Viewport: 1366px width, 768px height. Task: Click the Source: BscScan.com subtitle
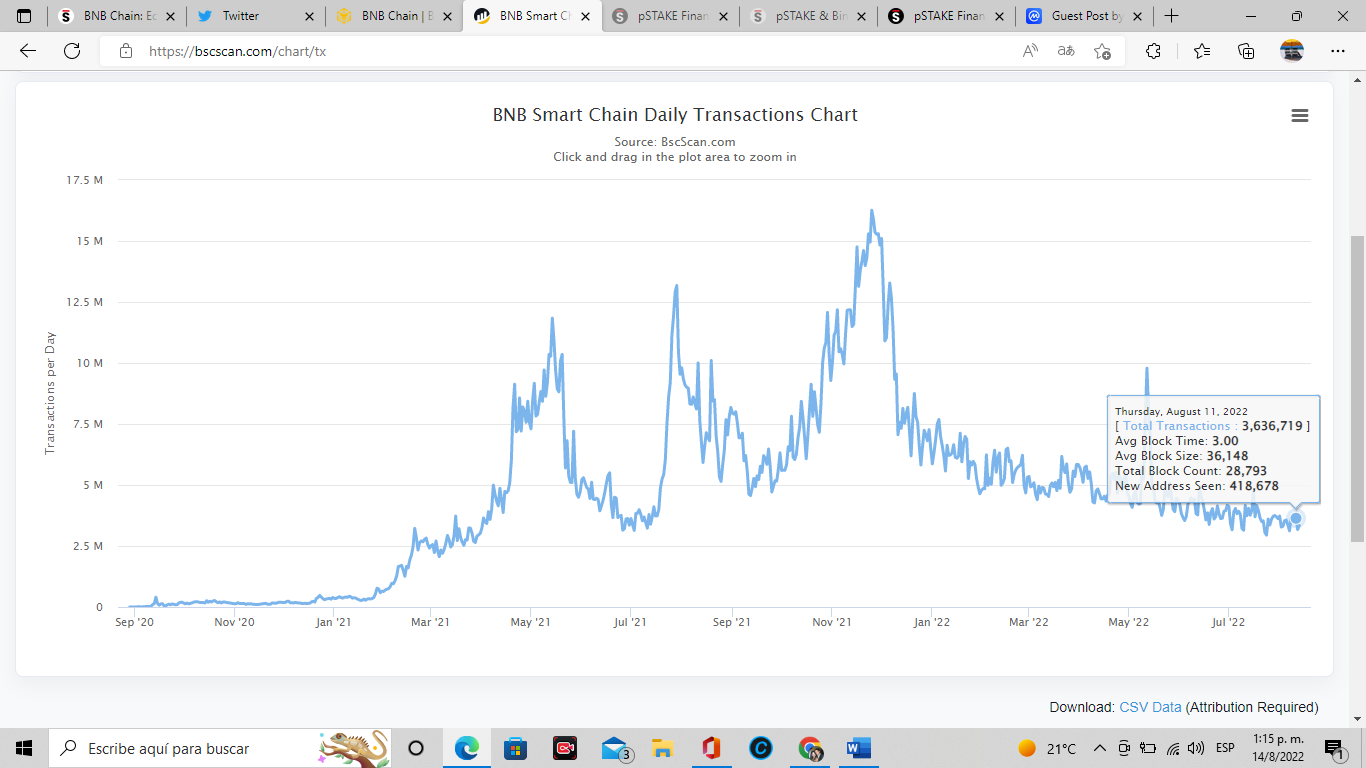pyautogui.click(x=675, y=142)
